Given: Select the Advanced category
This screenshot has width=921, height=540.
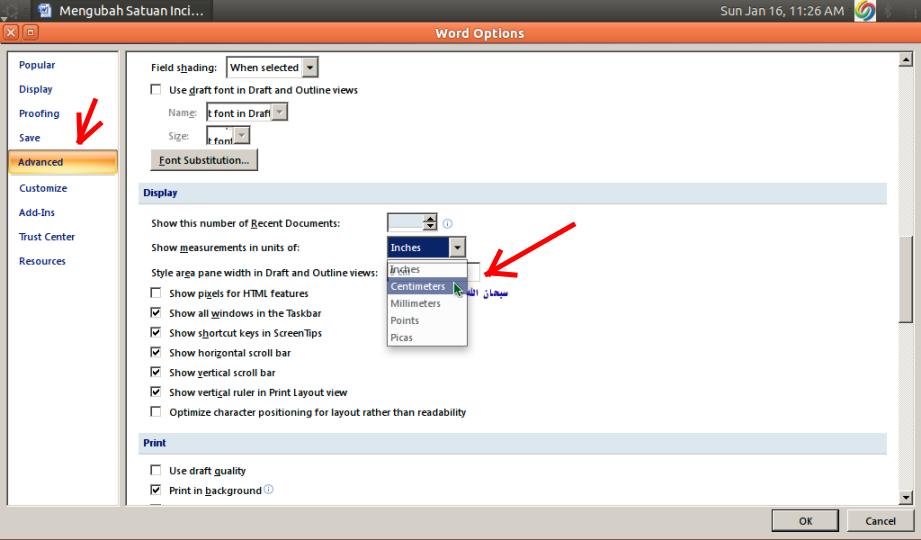Looking at the screenshot, I should point(63,162).
